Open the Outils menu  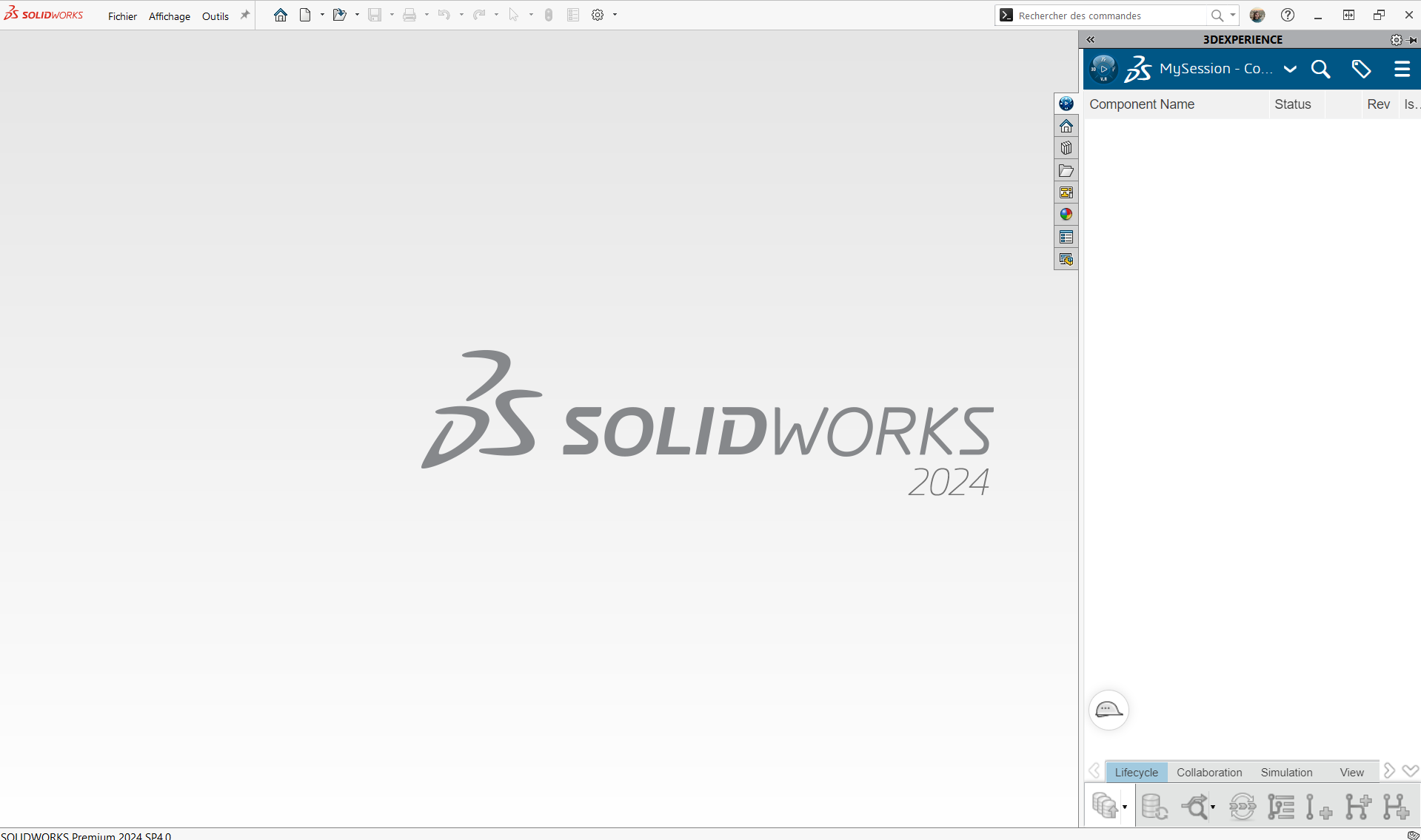point(215,16)
